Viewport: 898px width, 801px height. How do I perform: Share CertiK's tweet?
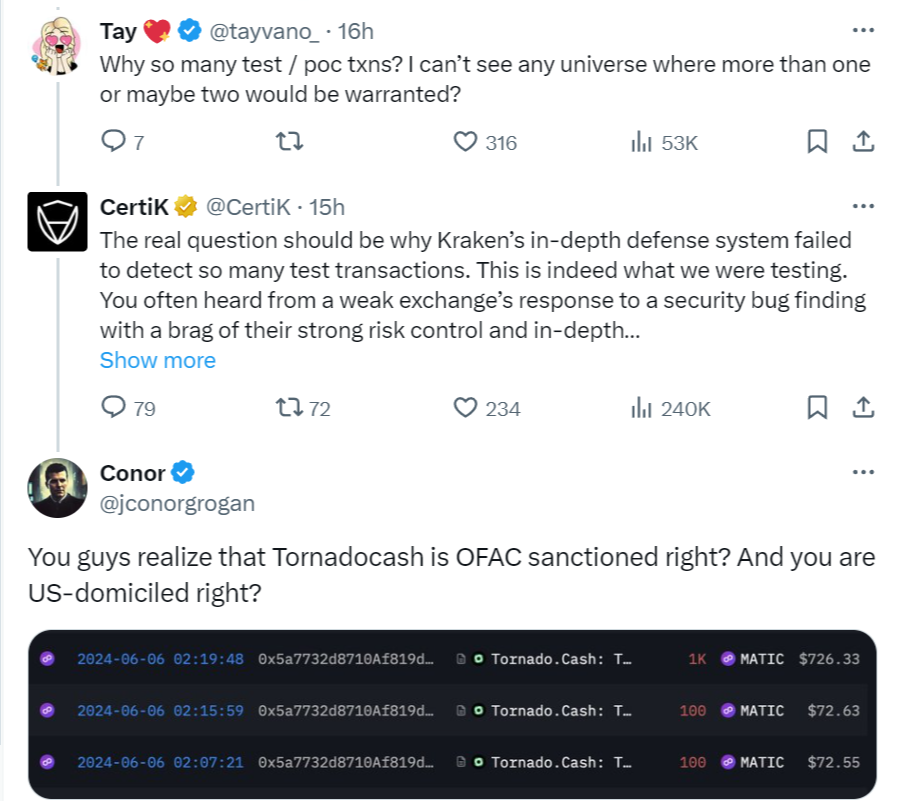(x=863, y=408)
